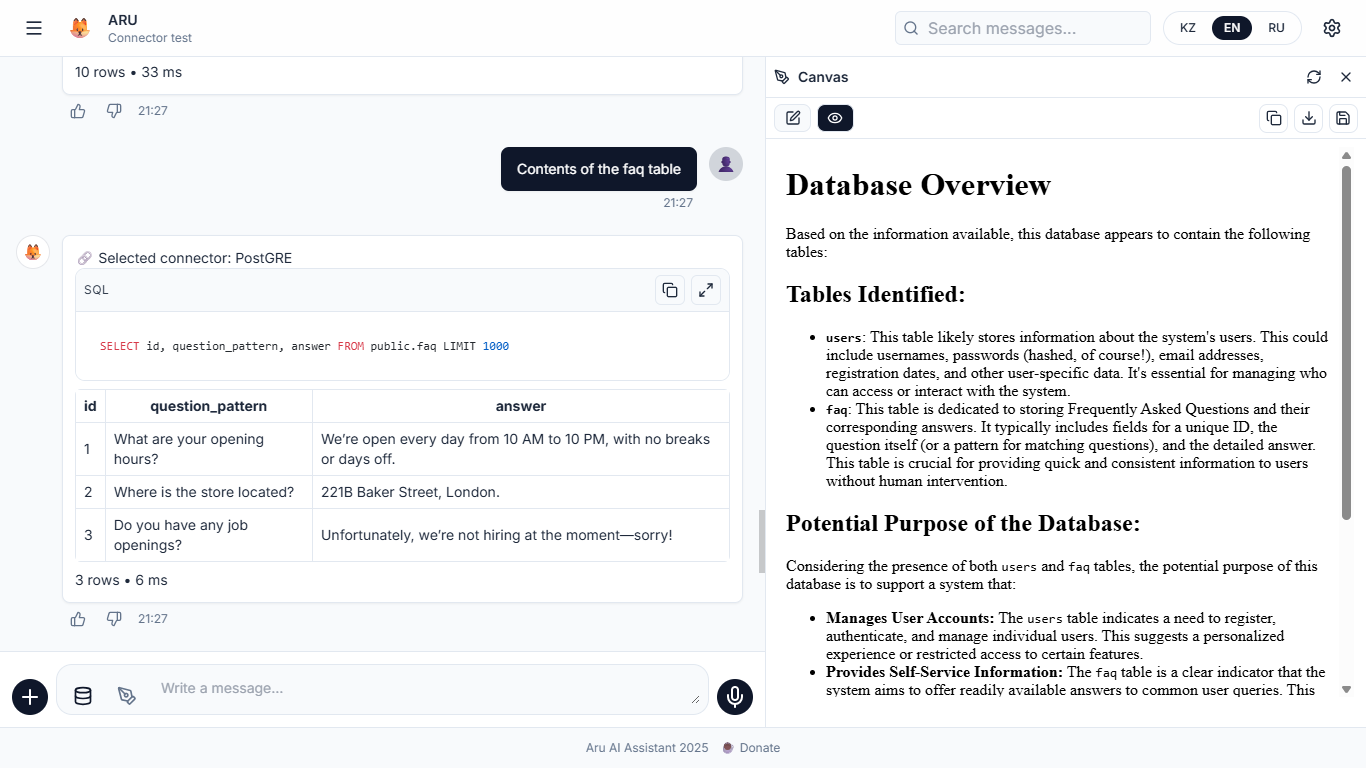Click the 'Database Overview' heading
This screenshot has width=1366, height=768.
918,185
